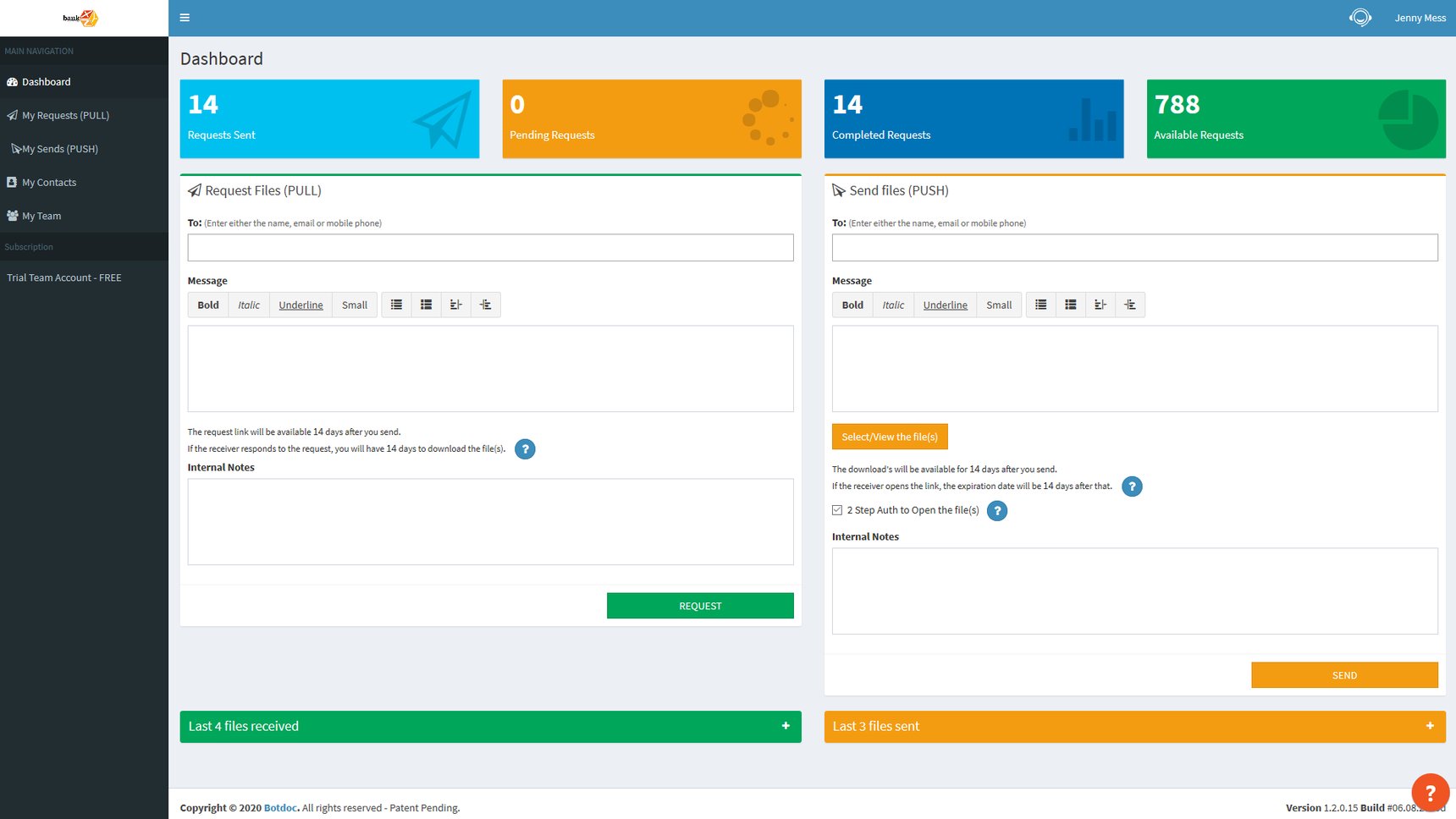Toggle Underline in Request Files message toolbar
The height and width of the screenshot is (819, 1456).
point(301,305)
